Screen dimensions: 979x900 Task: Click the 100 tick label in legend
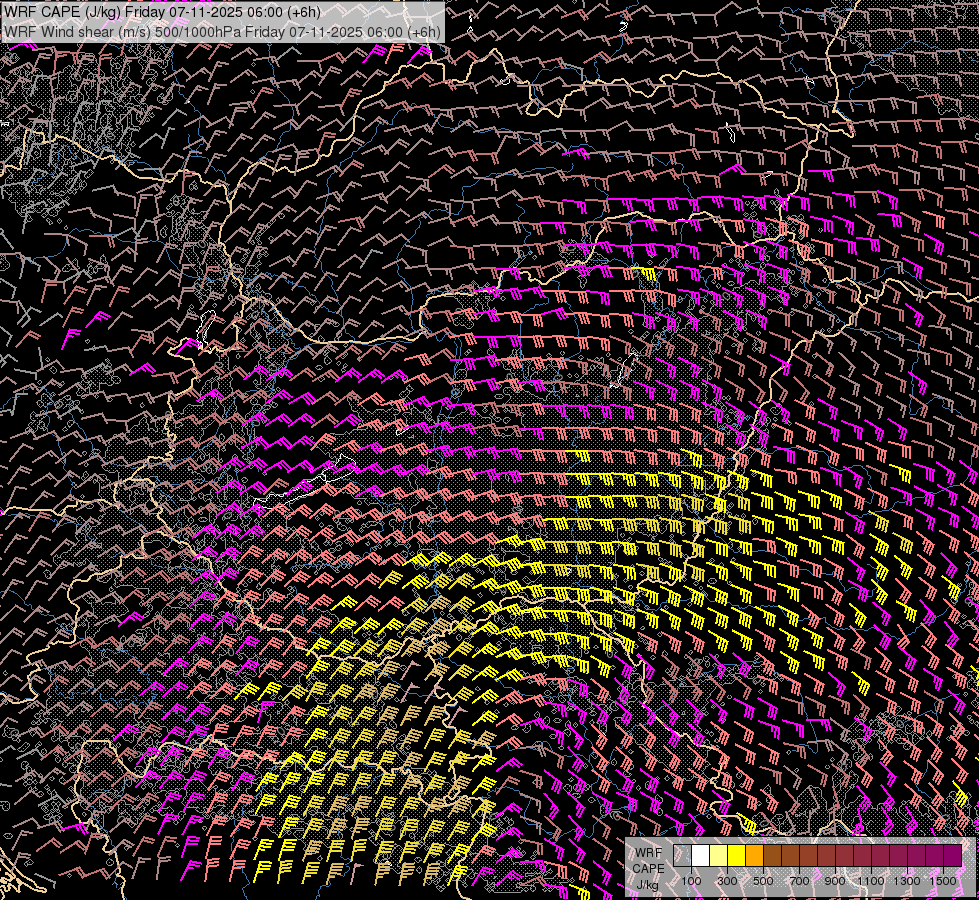pyautogui.click(x=691, y=881)
